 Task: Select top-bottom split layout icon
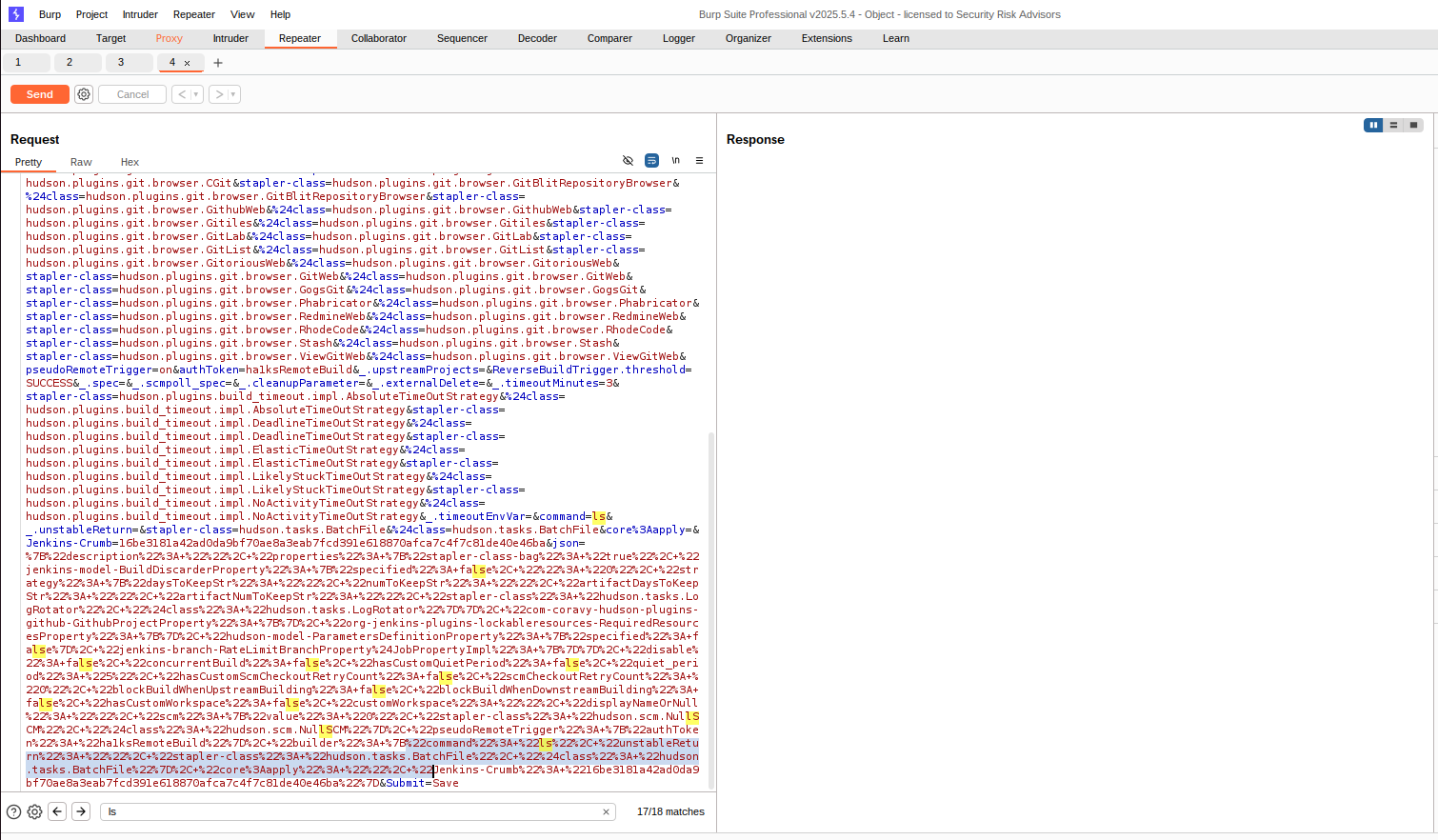point(1393,125)
